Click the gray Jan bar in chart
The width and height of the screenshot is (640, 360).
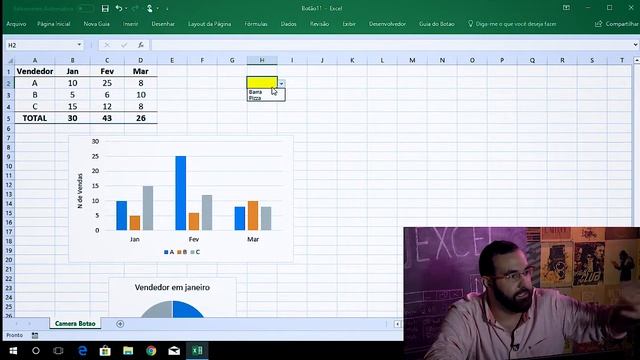[148, 208]
